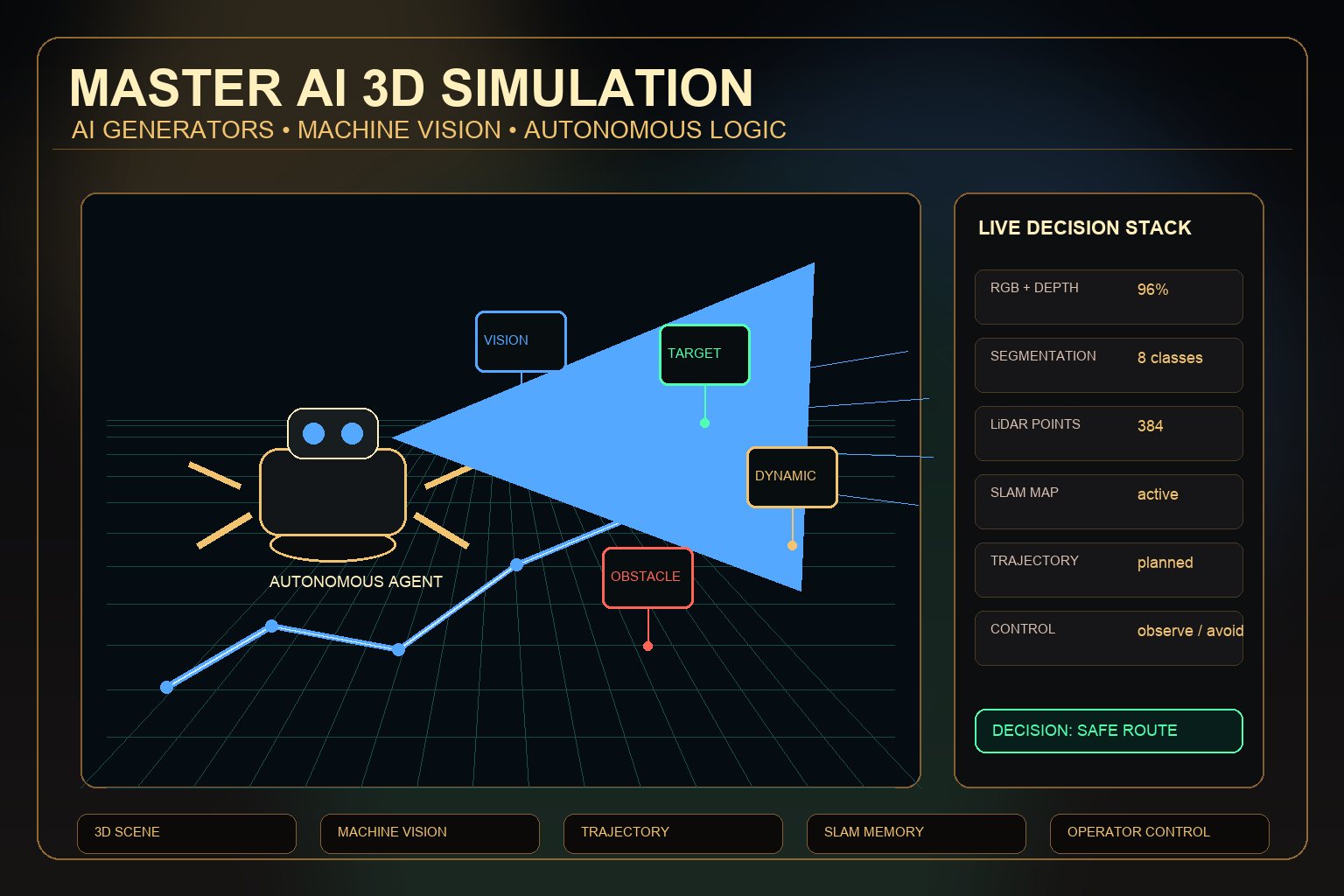Click the orange DYNAMIC anchor dot
This screenshot has height=896, width=1344.
point(792,545)
